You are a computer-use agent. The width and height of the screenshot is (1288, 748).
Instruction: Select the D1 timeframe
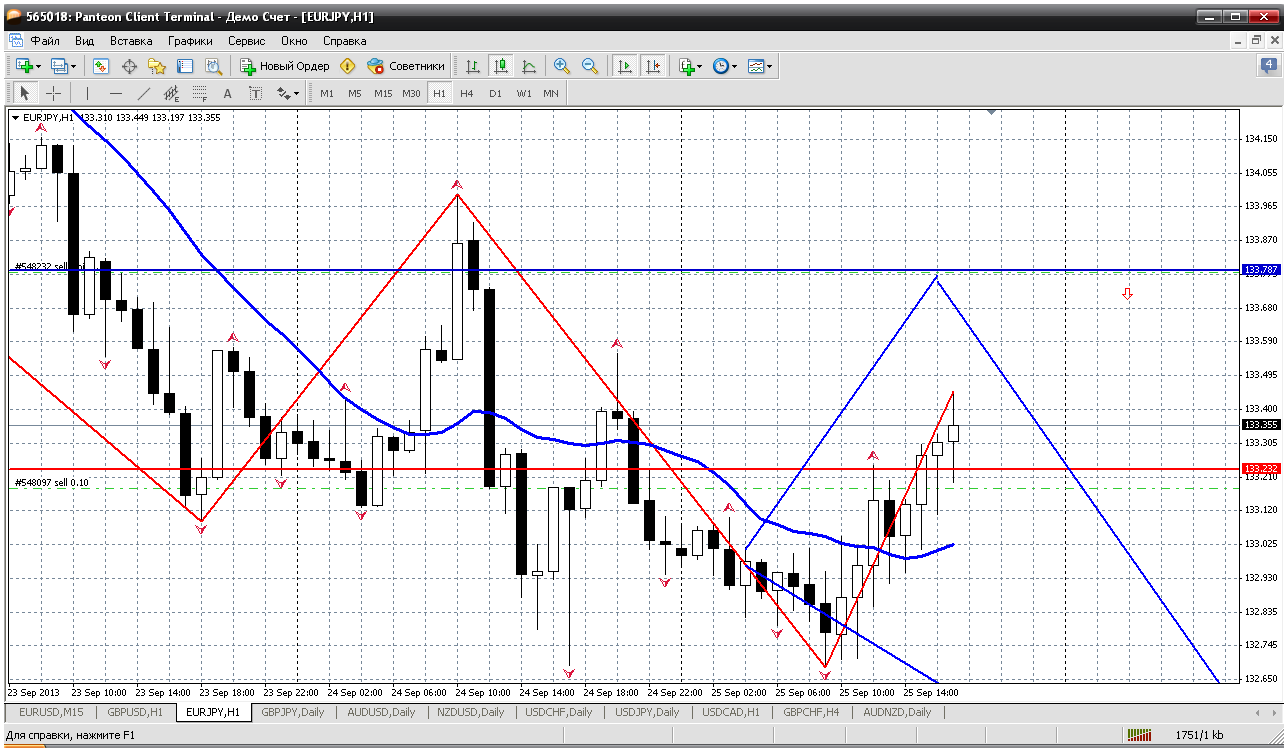(x=495, y=93)
